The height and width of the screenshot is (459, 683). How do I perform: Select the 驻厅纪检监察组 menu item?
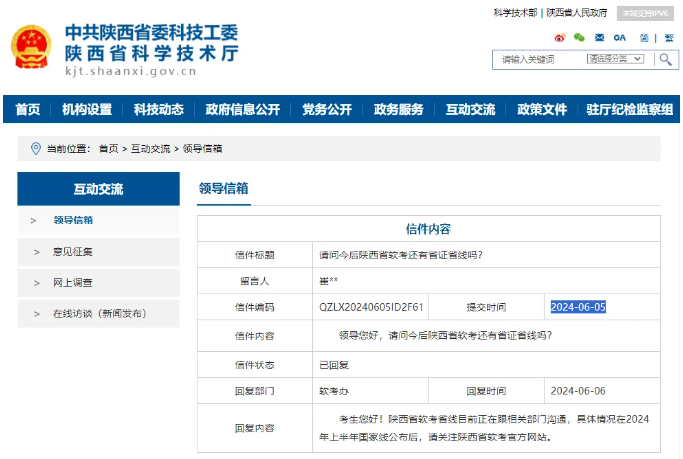629,109
